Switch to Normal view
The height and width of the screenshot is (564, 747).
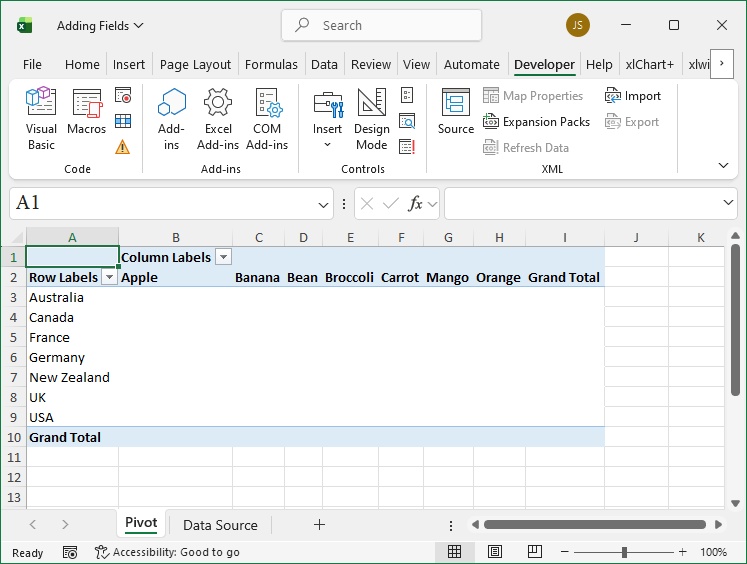pyautogui.click(x=454, y=552)
